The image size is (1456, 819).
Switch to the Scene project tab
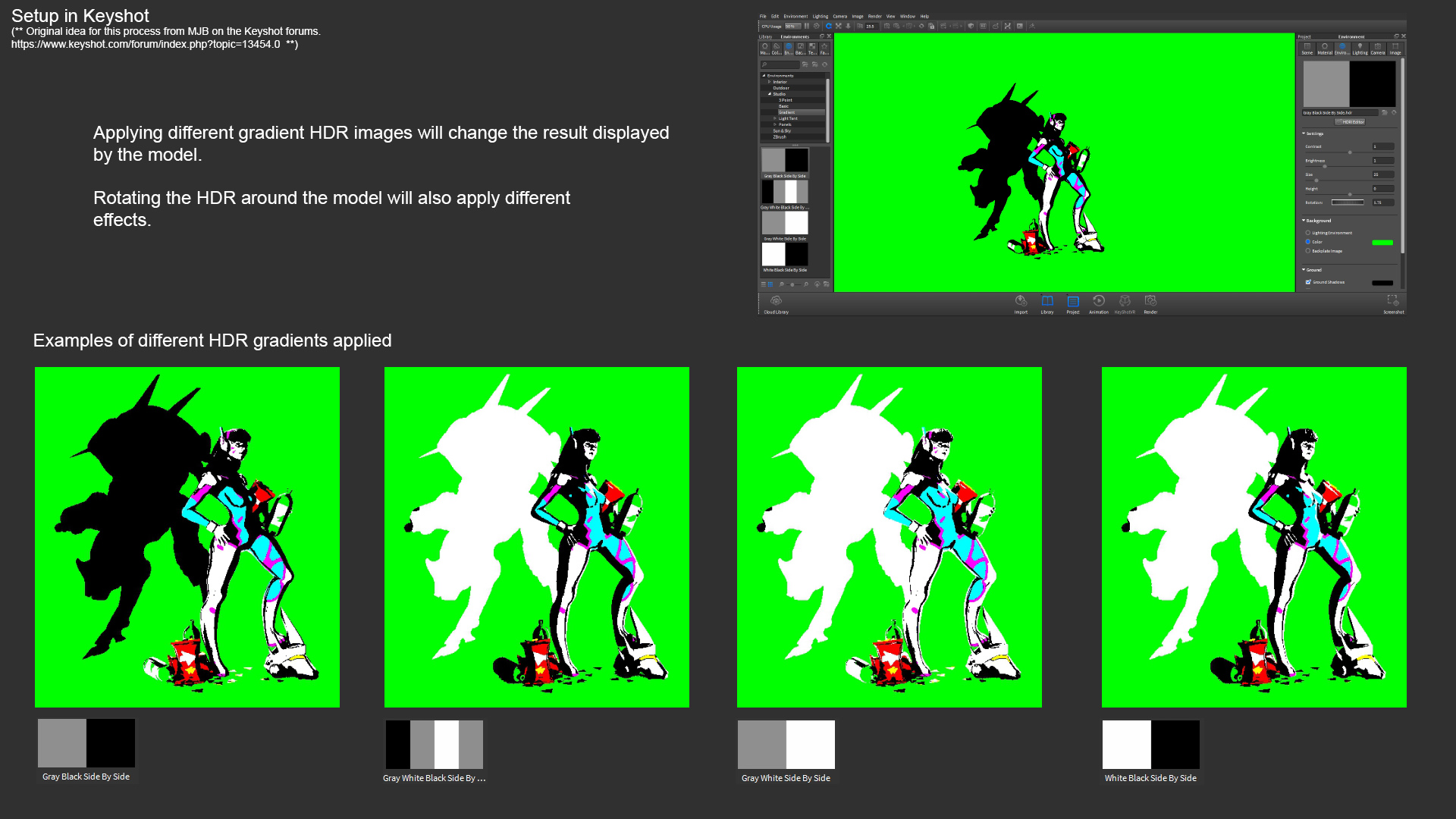pos(1307,49)
